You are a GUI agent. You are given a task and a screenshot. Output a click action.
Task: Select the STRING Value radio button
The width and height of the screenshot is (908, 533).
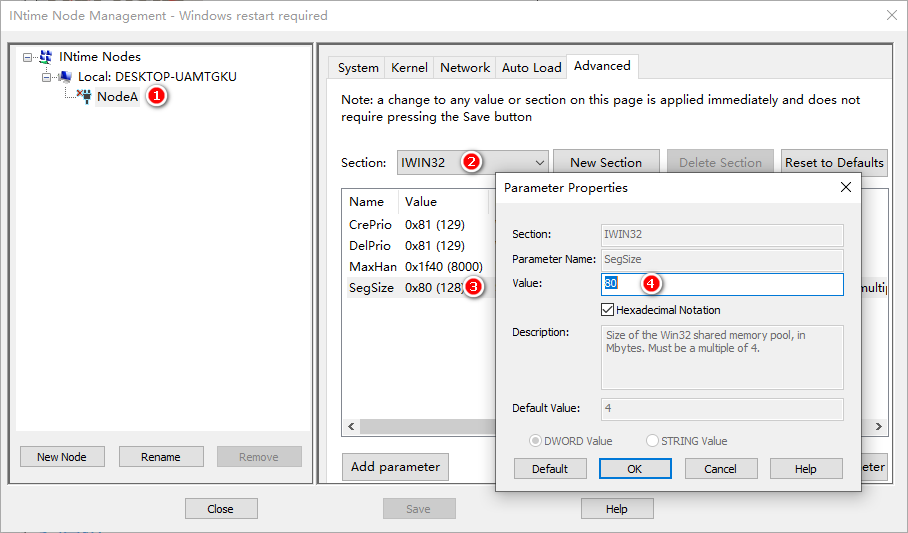(x=652, y=441)
